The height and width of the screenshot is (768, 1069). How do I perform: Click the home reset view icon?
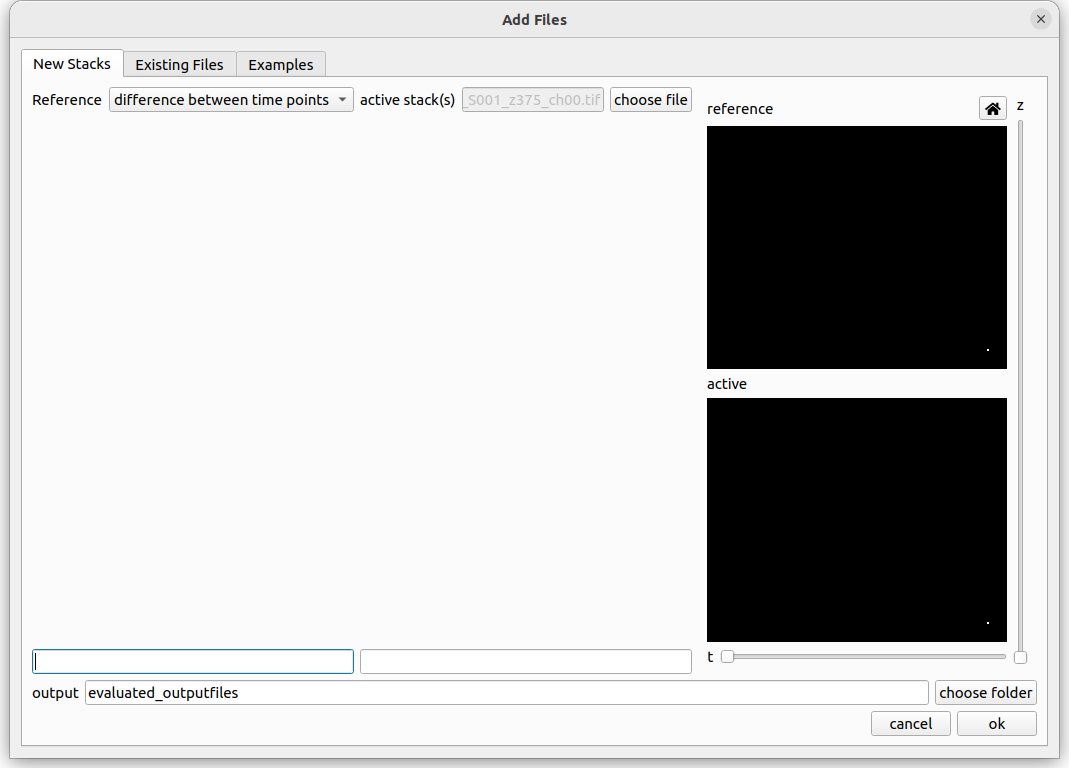(x=993, y=108)
